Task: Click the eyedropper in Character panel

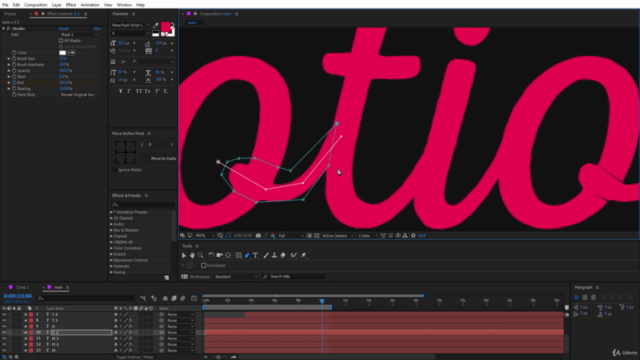Action: coord(156,25)
